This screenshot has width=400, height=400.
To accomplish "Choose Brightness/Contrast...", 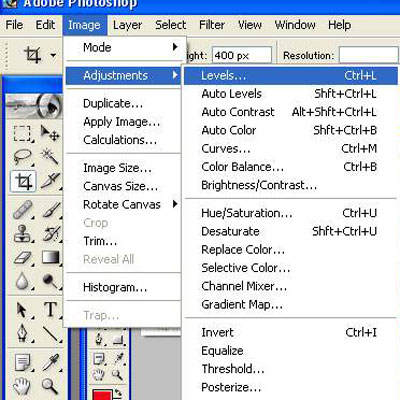I will click(291, 185).
